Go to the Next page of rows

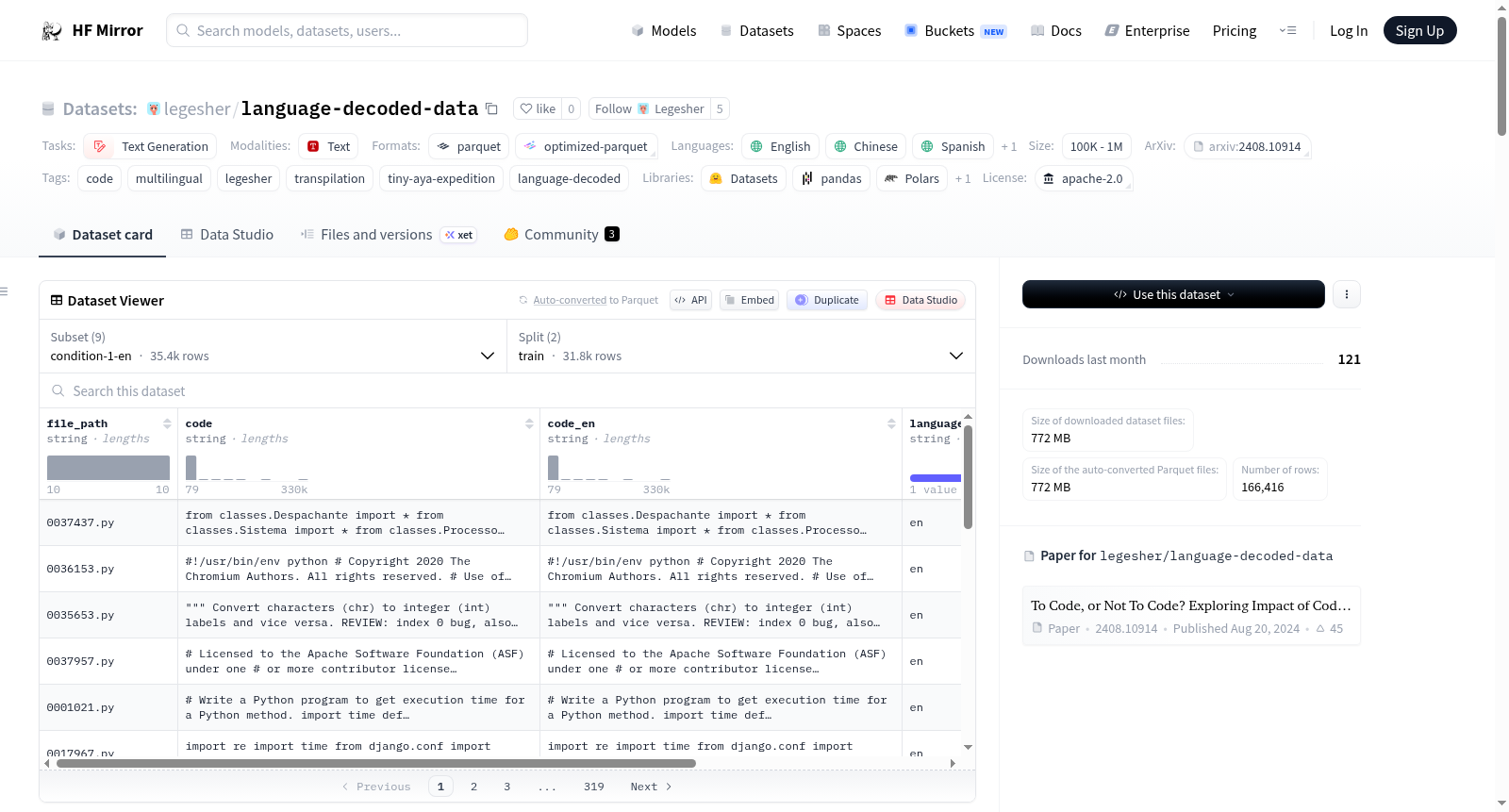point(651,787)
